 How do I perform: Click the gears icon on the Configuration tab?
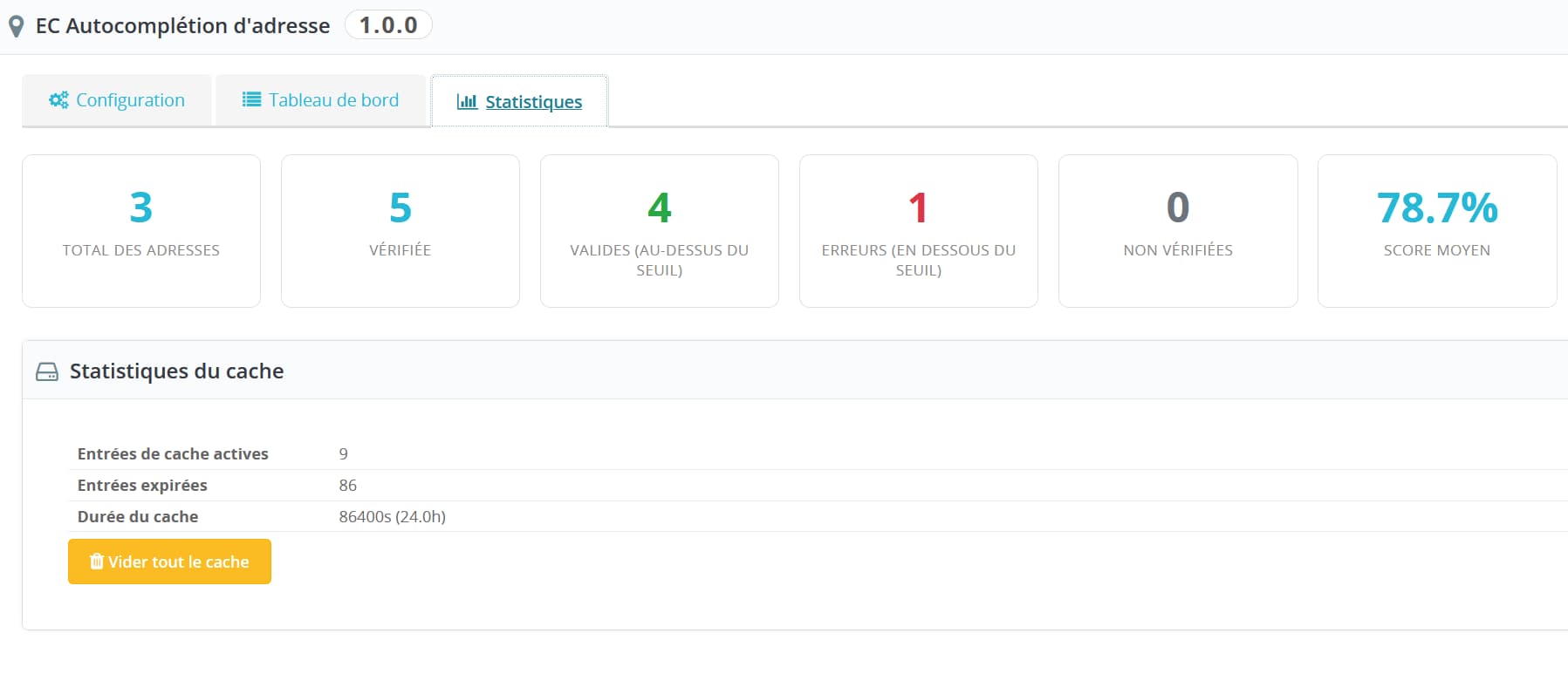coord(58,100)
